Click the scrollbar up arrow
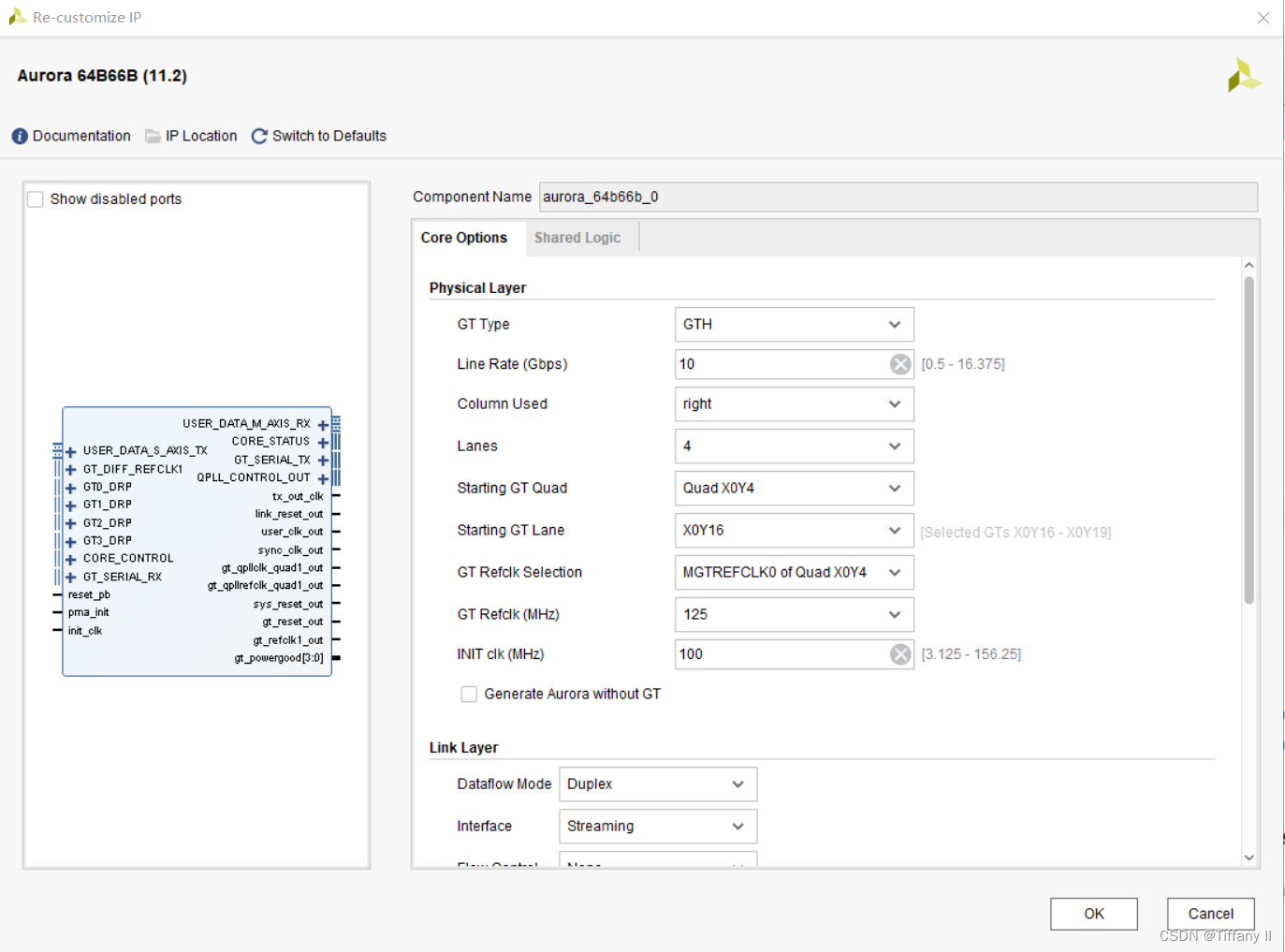The image size is (1285, 952). 1248,266
